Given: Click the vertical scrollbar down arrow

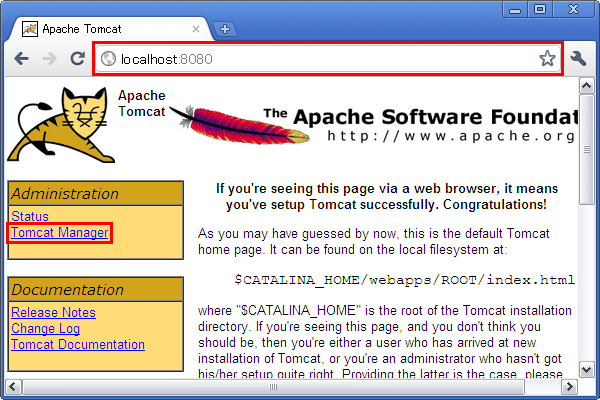Looking at the screenshot, I should click(587, 369).
